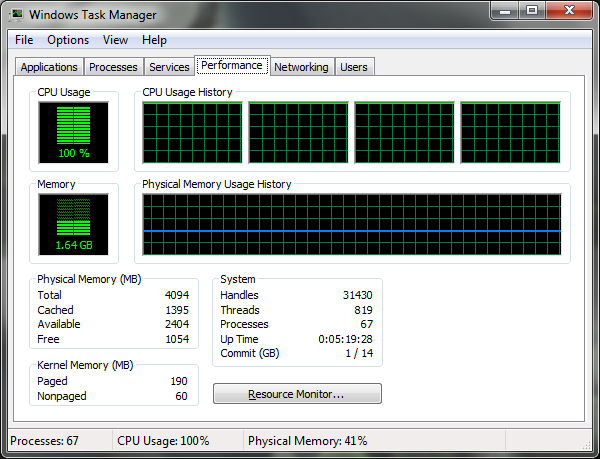The height and width of the screenshot is (459, 600).
Task: Select the Performance tab
Action: pyautogui.click(x=232, y=65)
